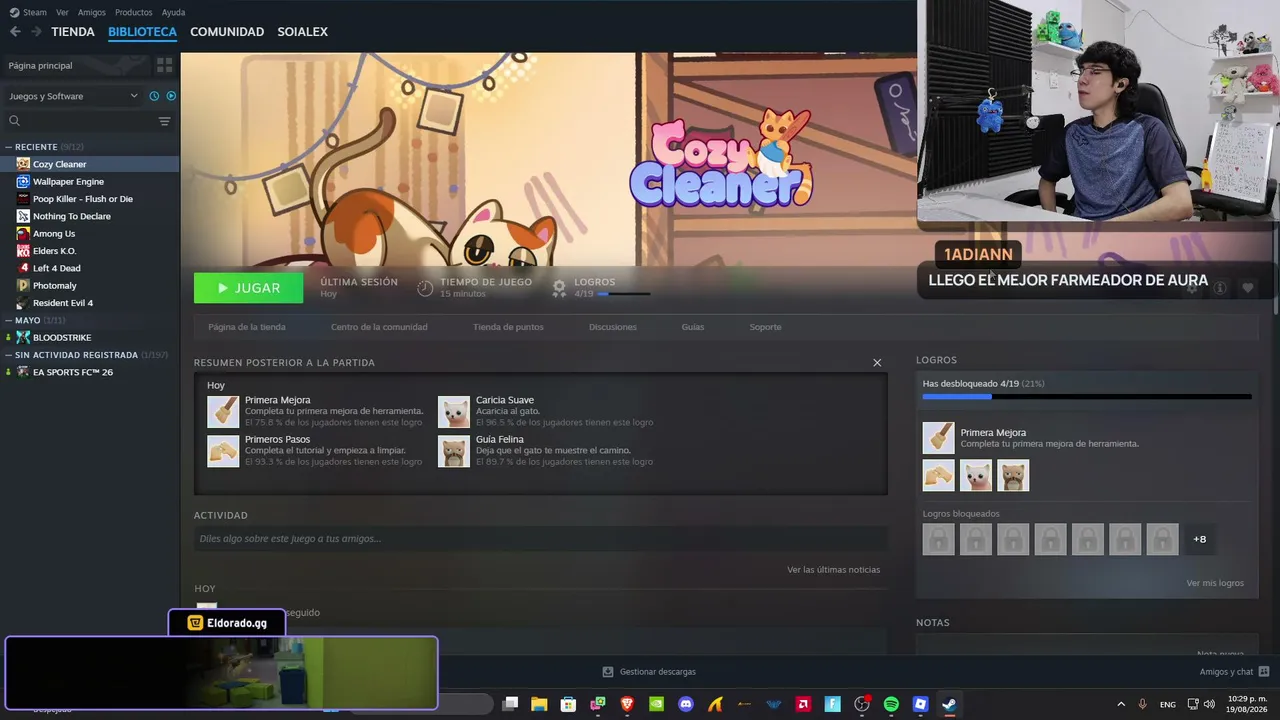Close the post-game summary panel
This screenshot has width=1280, height=720.
877,363
